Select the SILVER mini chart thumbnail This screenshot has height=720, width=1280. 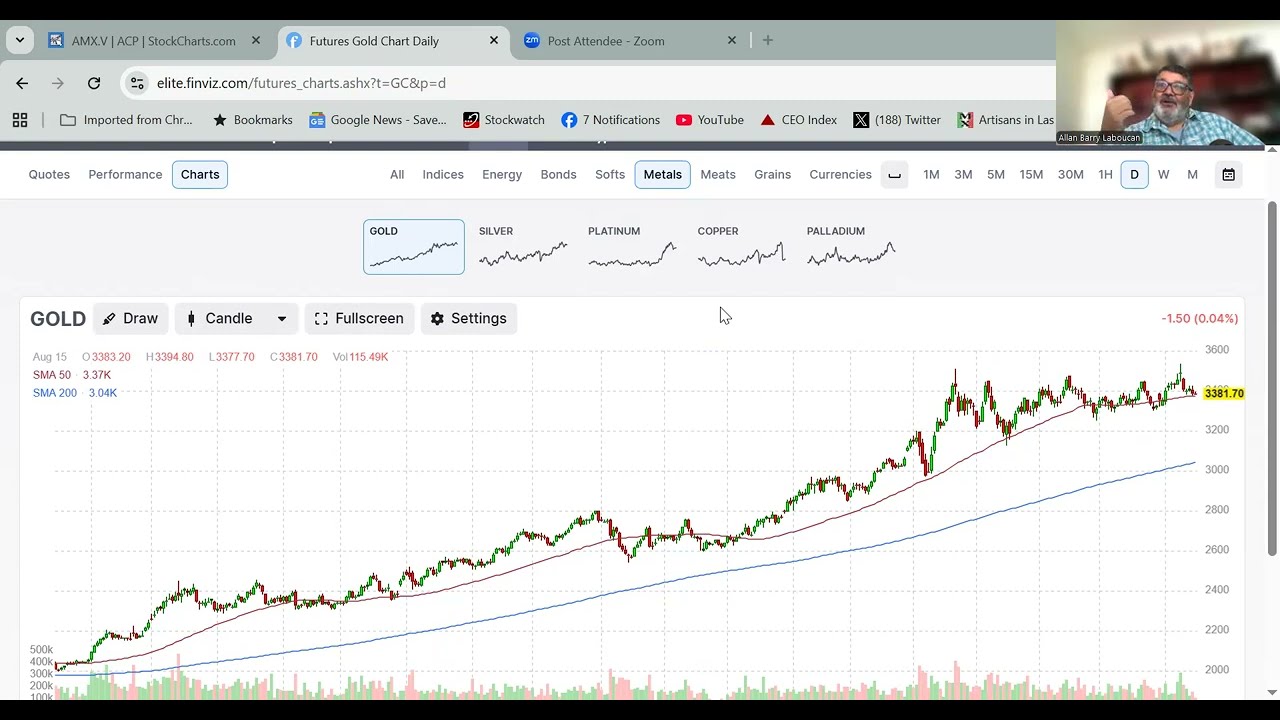click(523, 246)
